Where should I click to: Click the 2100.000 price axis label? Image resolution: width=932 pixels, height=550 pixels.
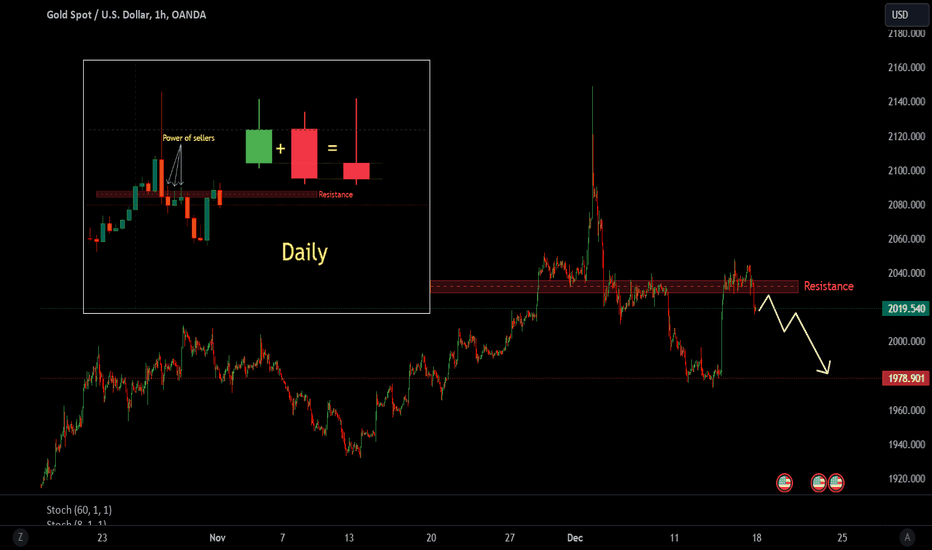(x=906, y=170)
